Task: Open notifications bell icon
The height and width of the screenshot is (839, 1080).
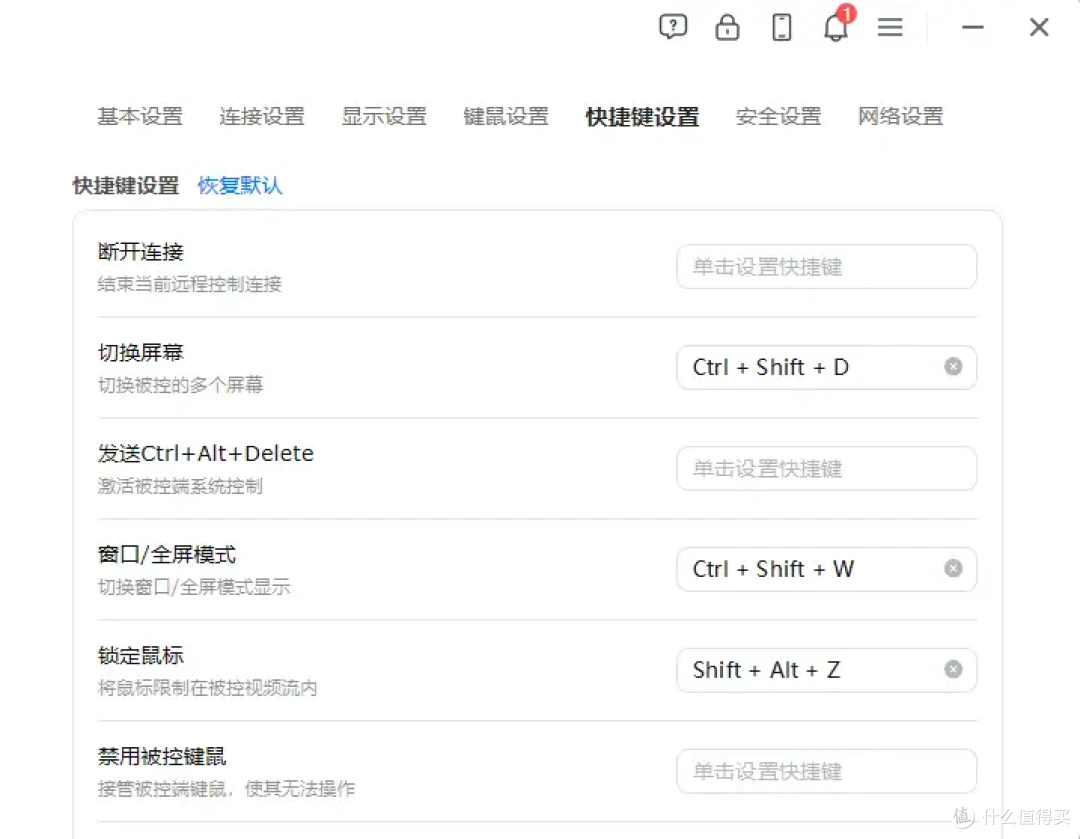Action: pos(836,28)
